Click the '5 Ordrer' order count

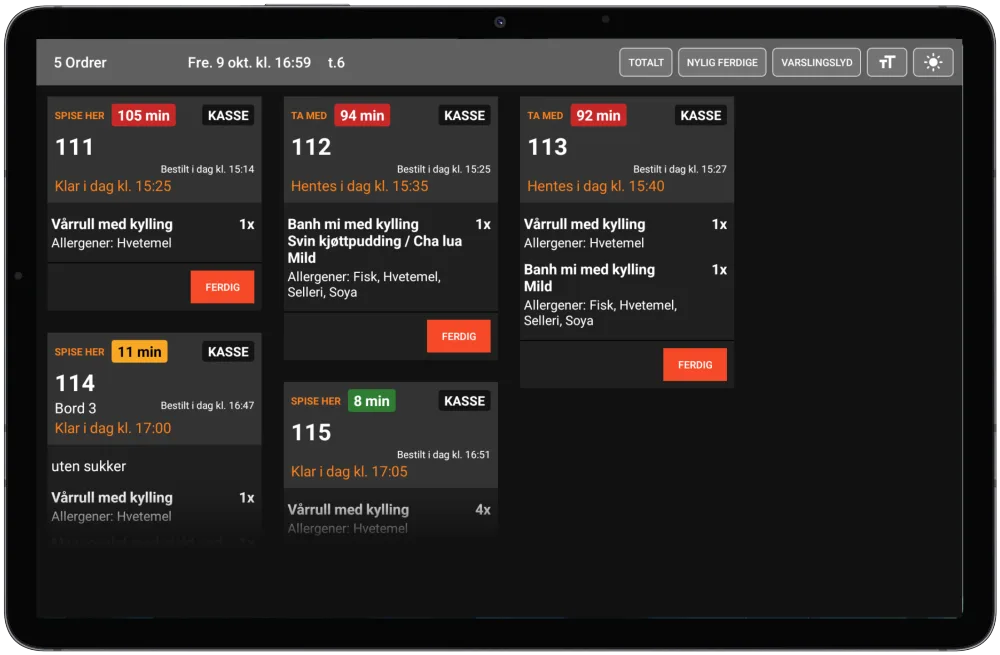click(x=80, y=63)
